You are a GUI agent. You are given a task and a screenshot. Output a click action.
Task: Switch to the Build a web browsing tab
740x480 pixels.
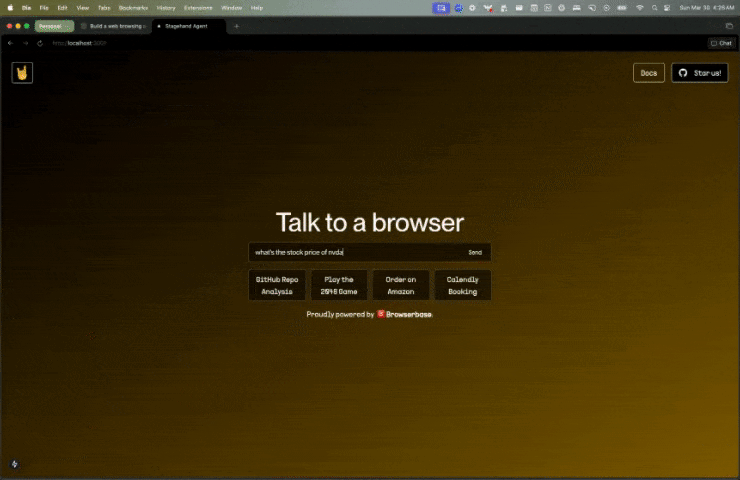114,26
